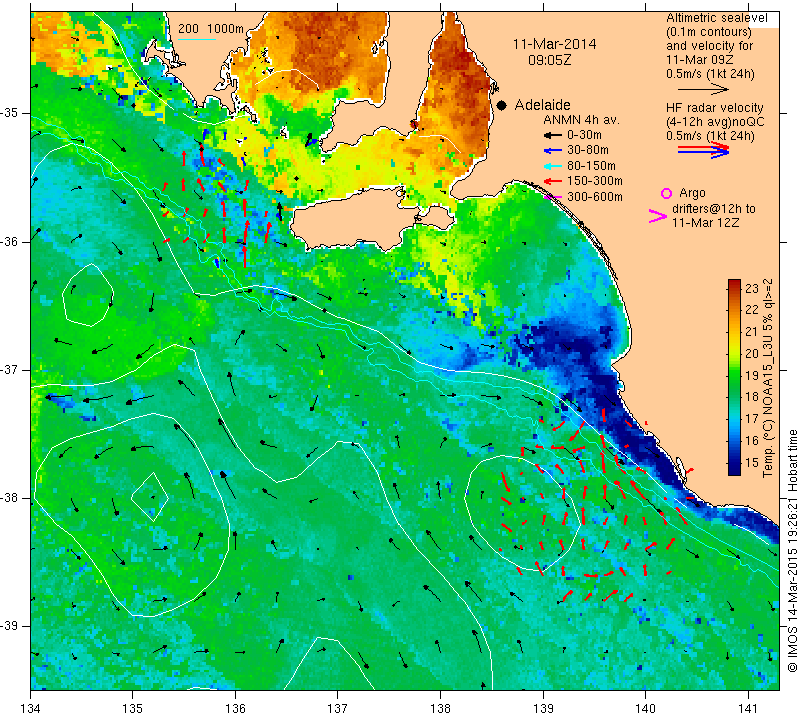Click the Argo legend label
800x720 pixels.
click(x=692, y=193)
